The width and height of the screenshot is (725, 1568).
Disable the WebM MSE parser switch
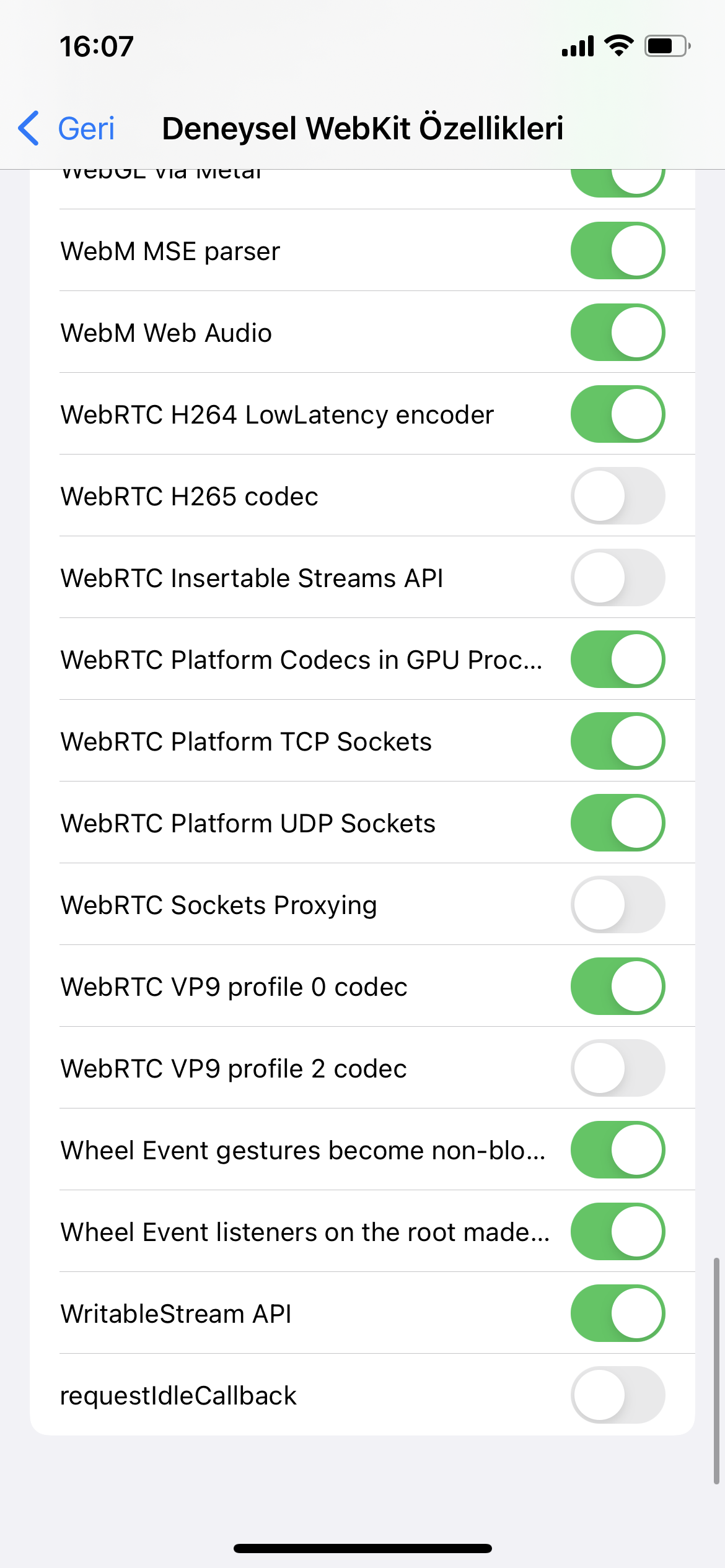tap(618, 251)
